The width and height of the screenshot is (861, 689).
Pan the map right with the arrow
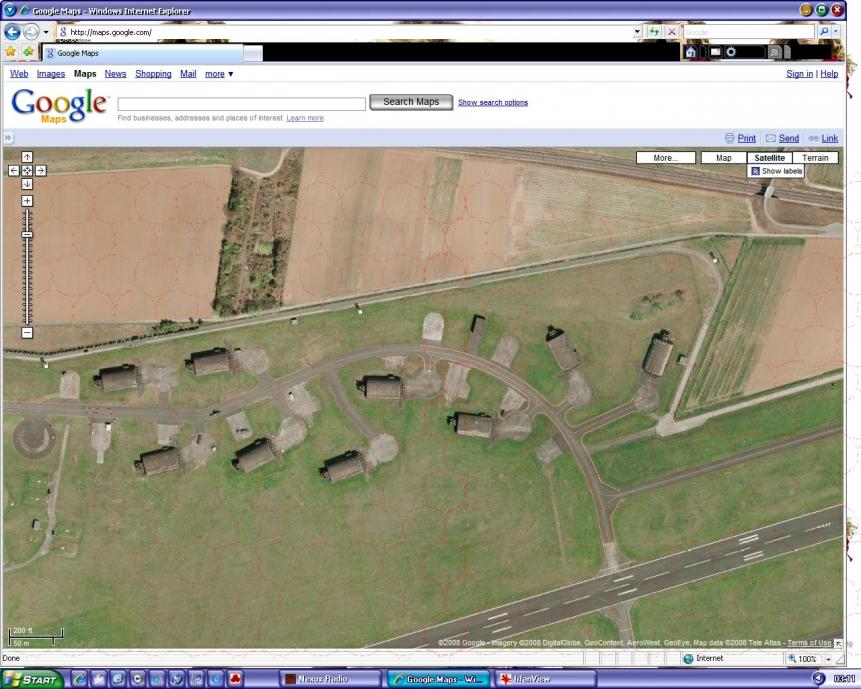coord(40,170)
